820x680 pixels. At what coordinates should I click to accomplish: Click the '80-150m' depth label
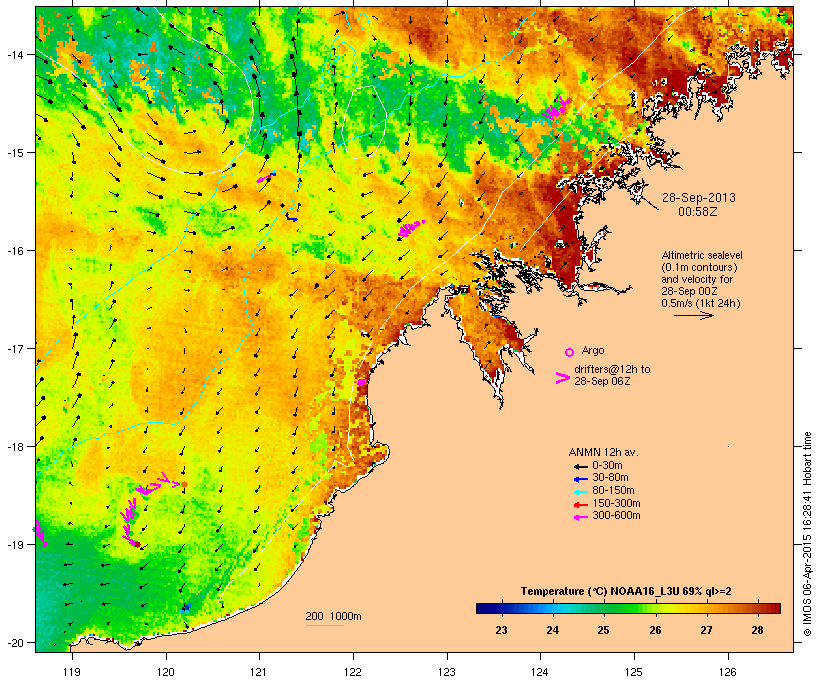(x=613, y=491)
